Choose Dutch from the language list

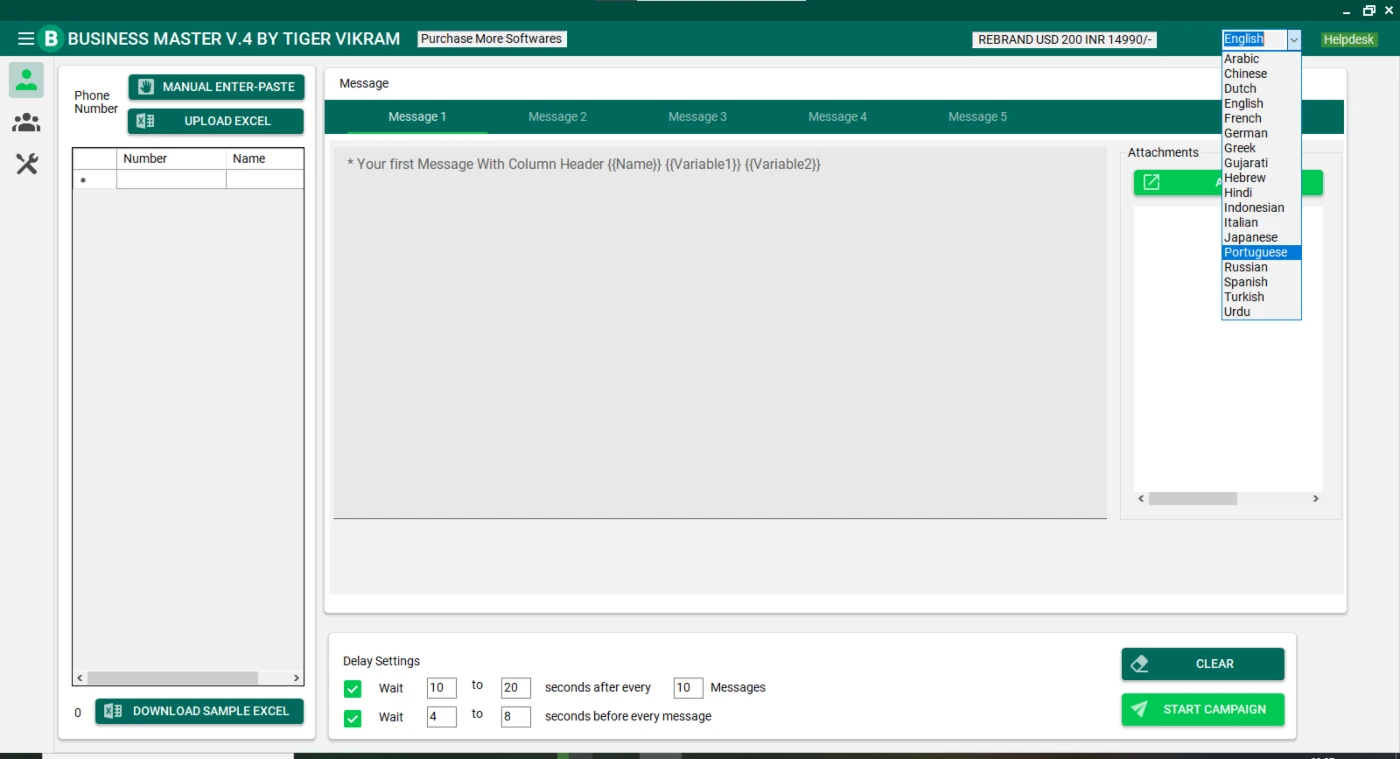[1261, 89]
